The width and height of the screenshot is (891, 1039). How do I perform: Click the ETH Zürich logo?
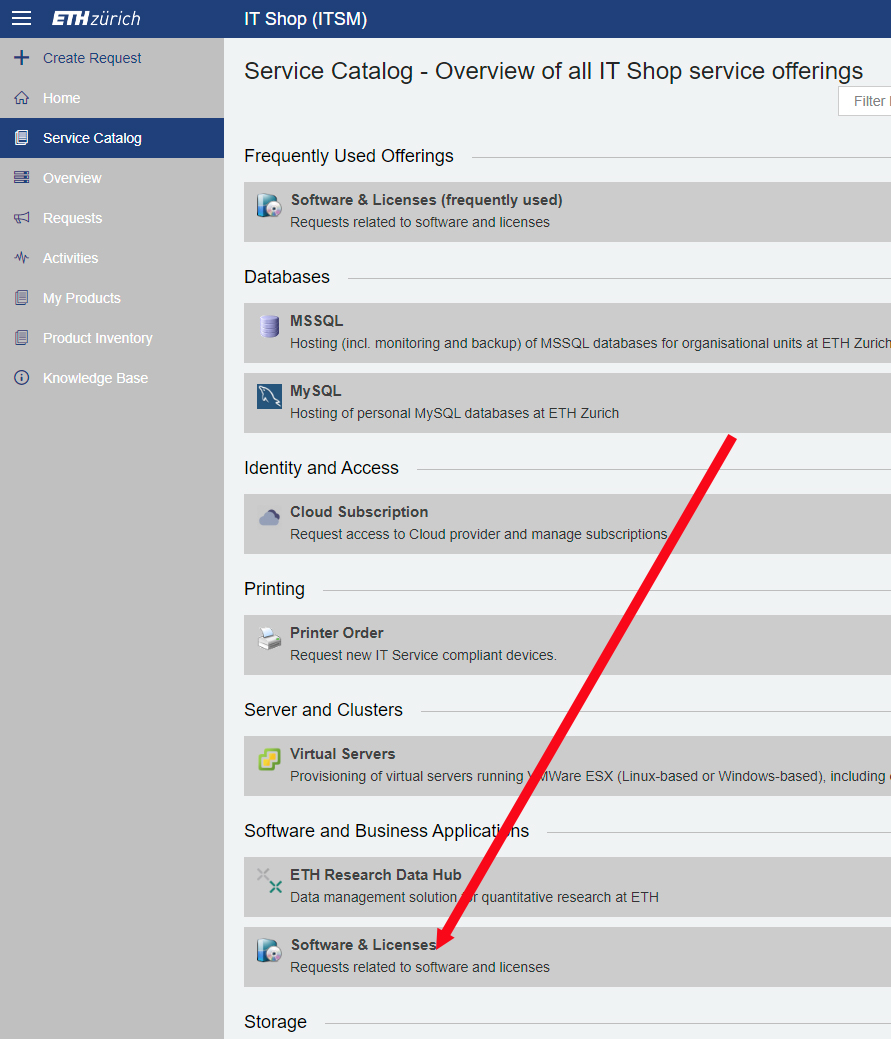96,19
